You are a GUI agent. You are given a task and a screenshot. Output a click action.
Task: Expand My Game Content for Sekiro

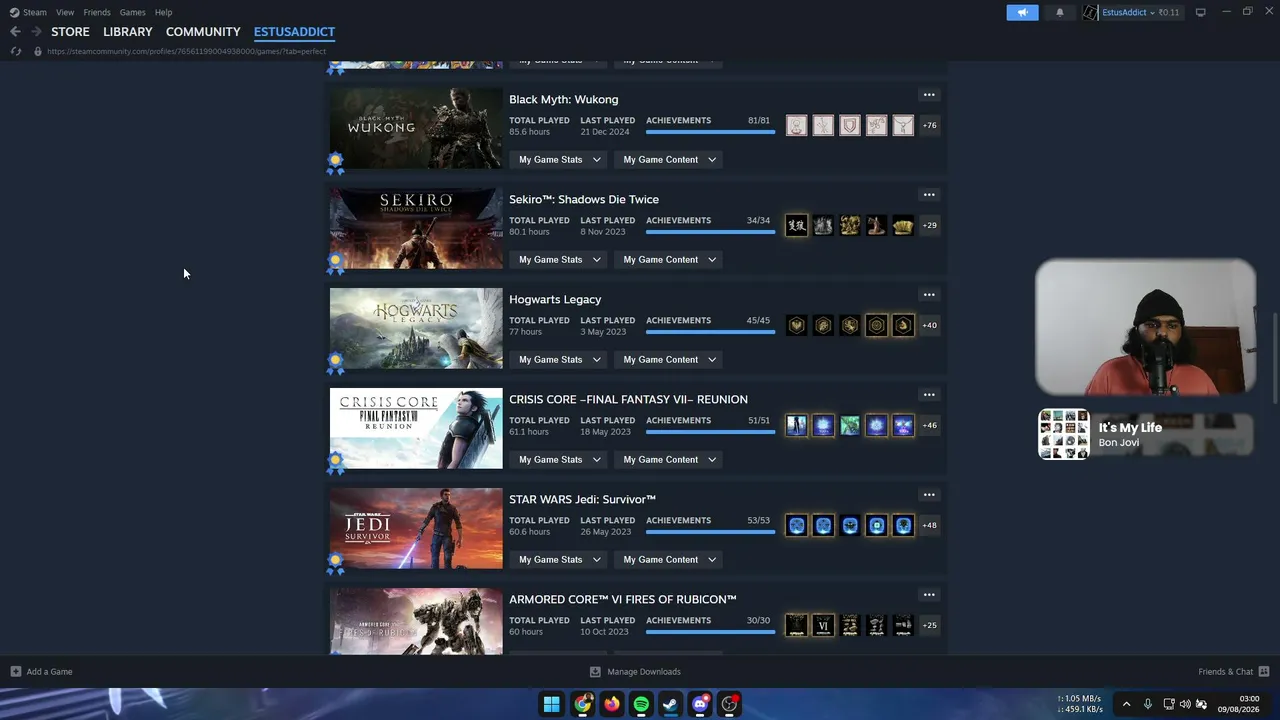pos(670,259)
